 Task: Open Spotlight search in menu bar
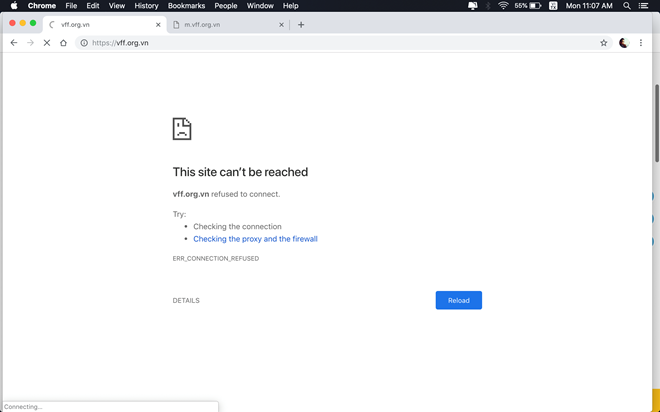[x=627, y=6]
